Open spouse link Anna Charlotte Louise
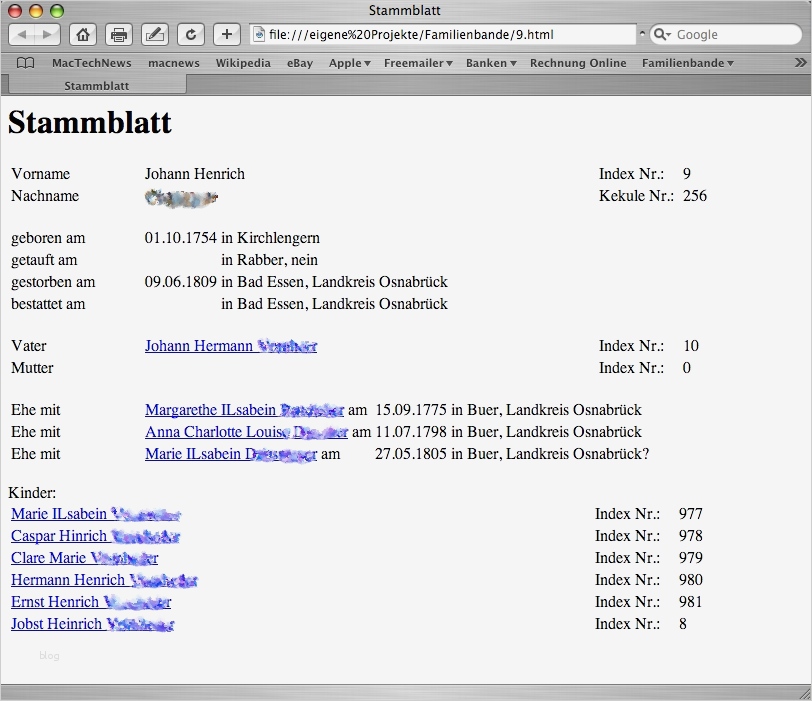 tap(246, 432)
